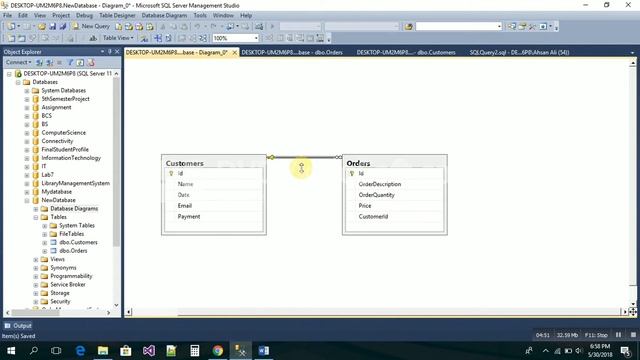Image resolution: width=640 pixels, height=360 pixels.
Task: Click the Connect Object Explorer icon
Action: point(40,62)
